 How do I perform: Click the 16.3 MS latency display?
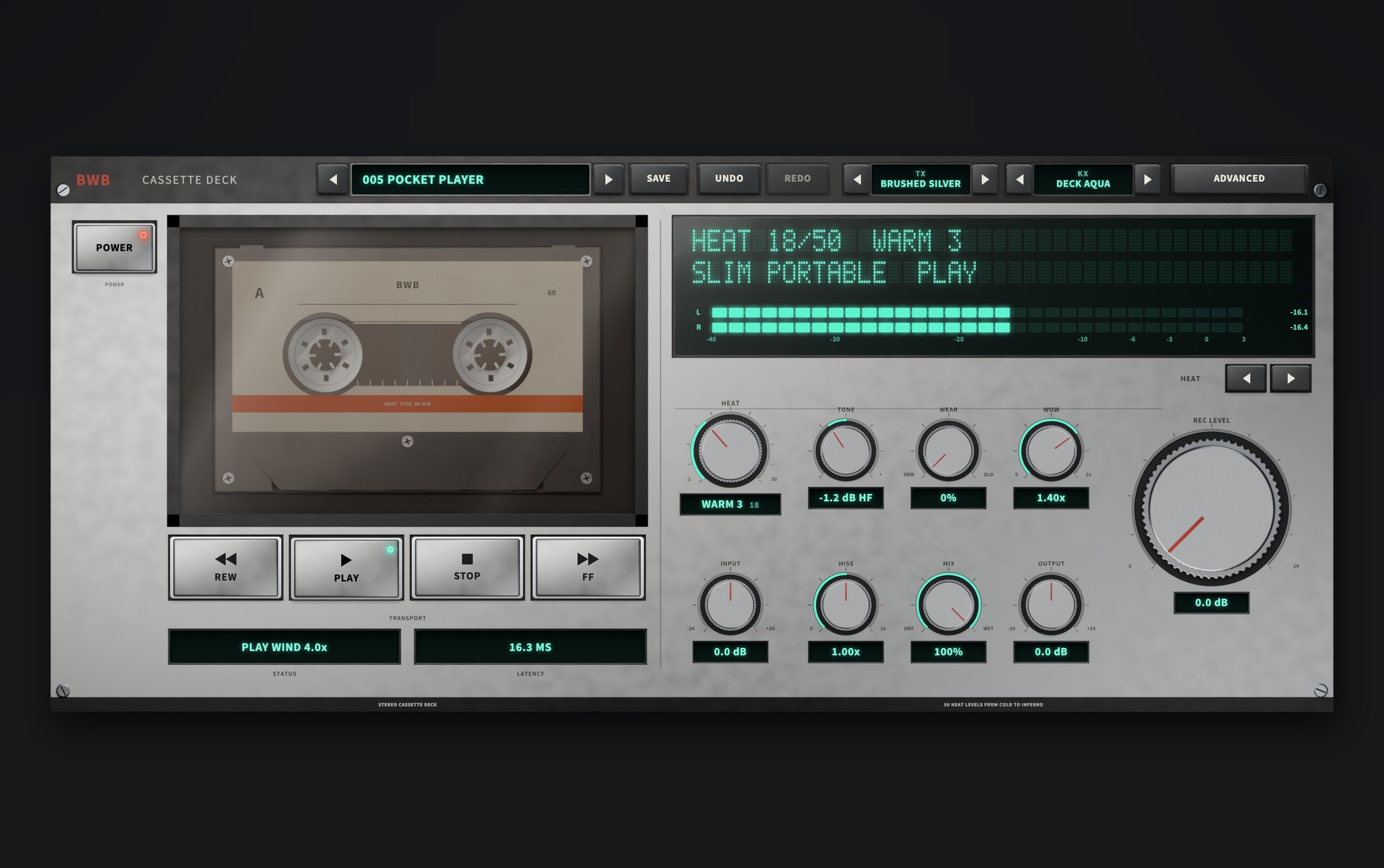pyautogui.click(x=530, y=647)
